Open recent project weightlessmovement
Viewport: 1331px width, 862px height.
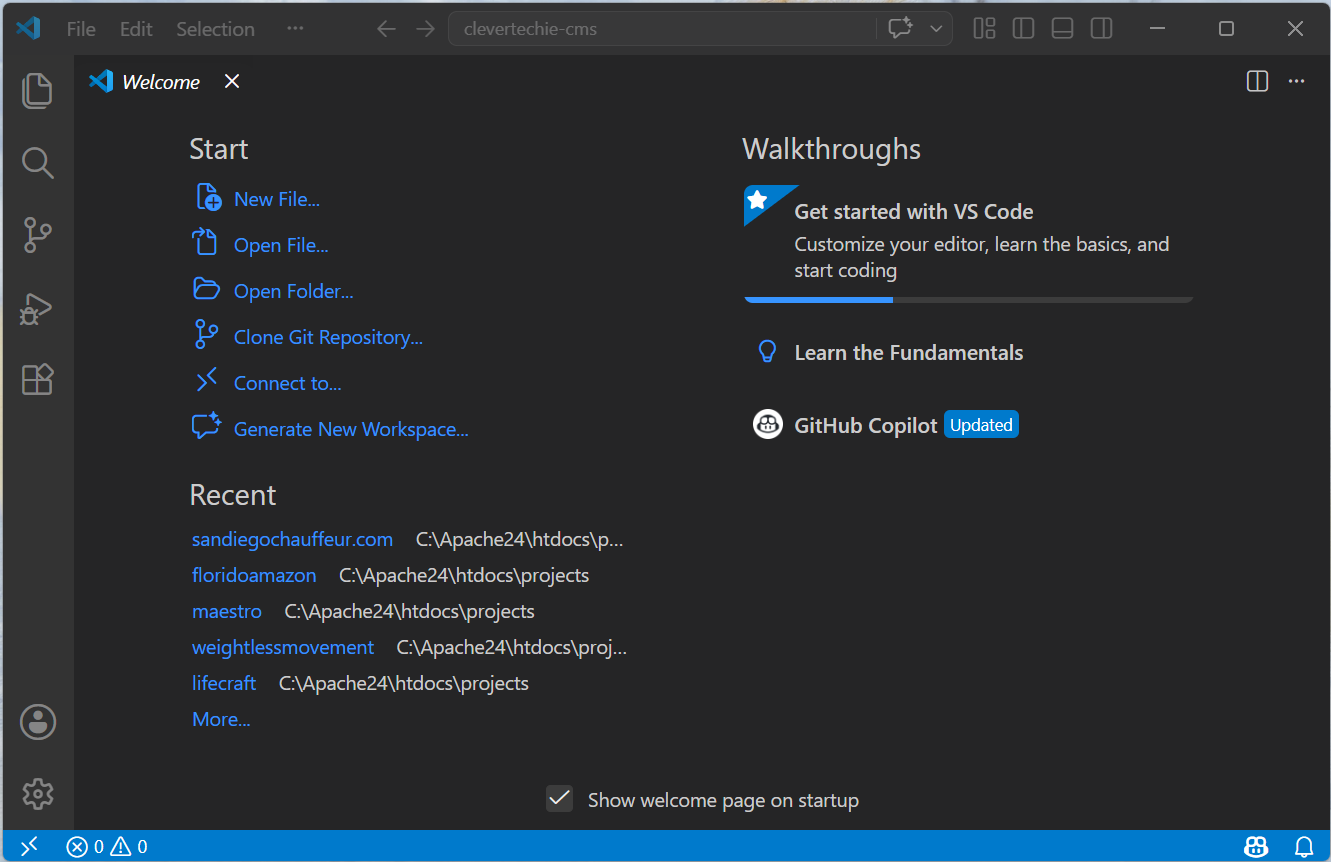283,647
